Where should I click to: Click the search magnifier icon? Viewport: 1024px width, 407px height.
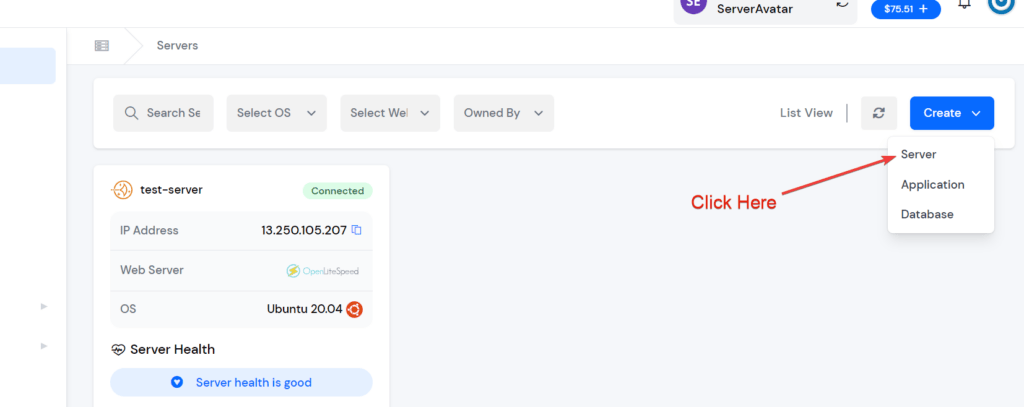point(131,113)
